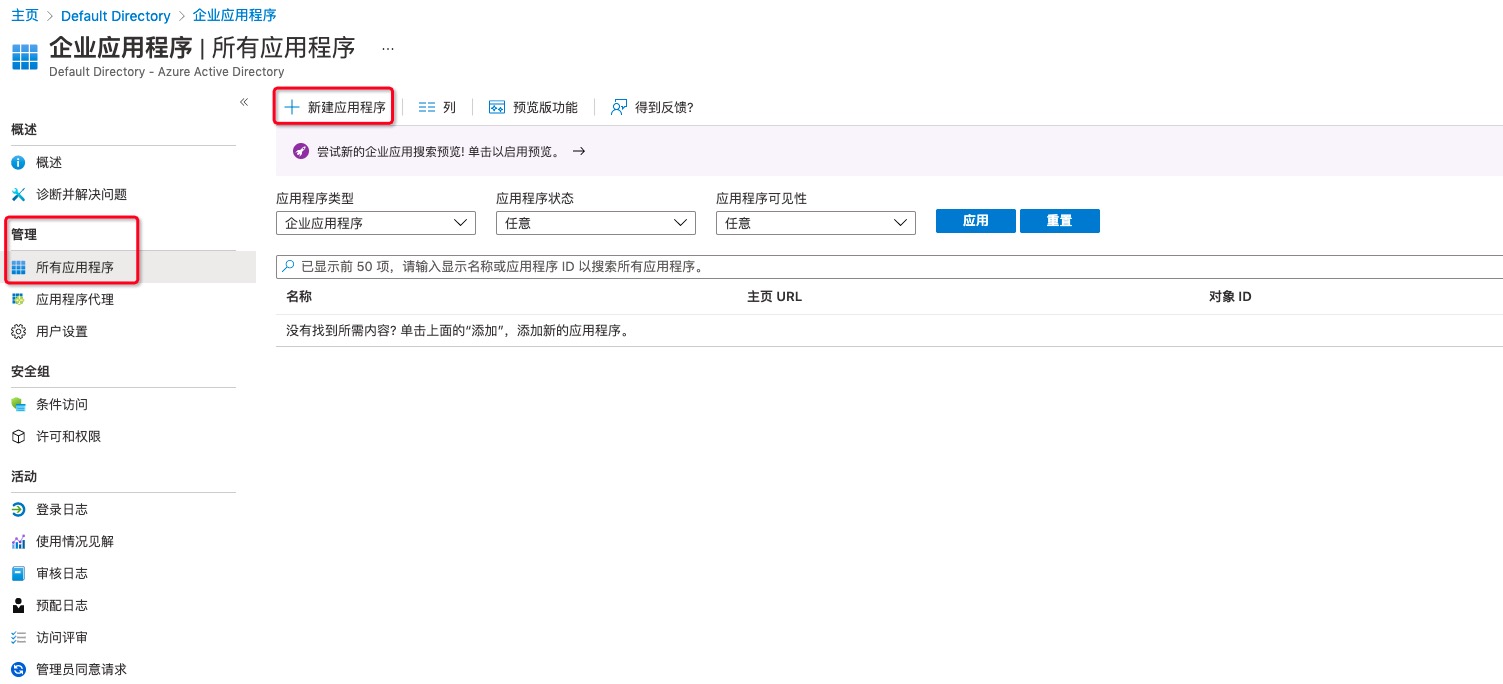Go to 主页 breadcrumb link
The width and height of the screenshot is (1503, 684).
(25, 16)
